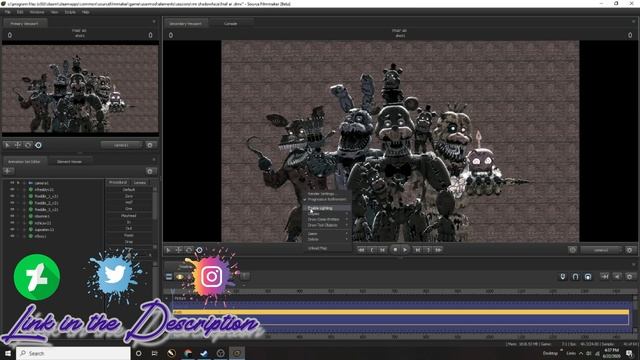Open the File menu
Screen dimensions: 640x360
[7, 12]
